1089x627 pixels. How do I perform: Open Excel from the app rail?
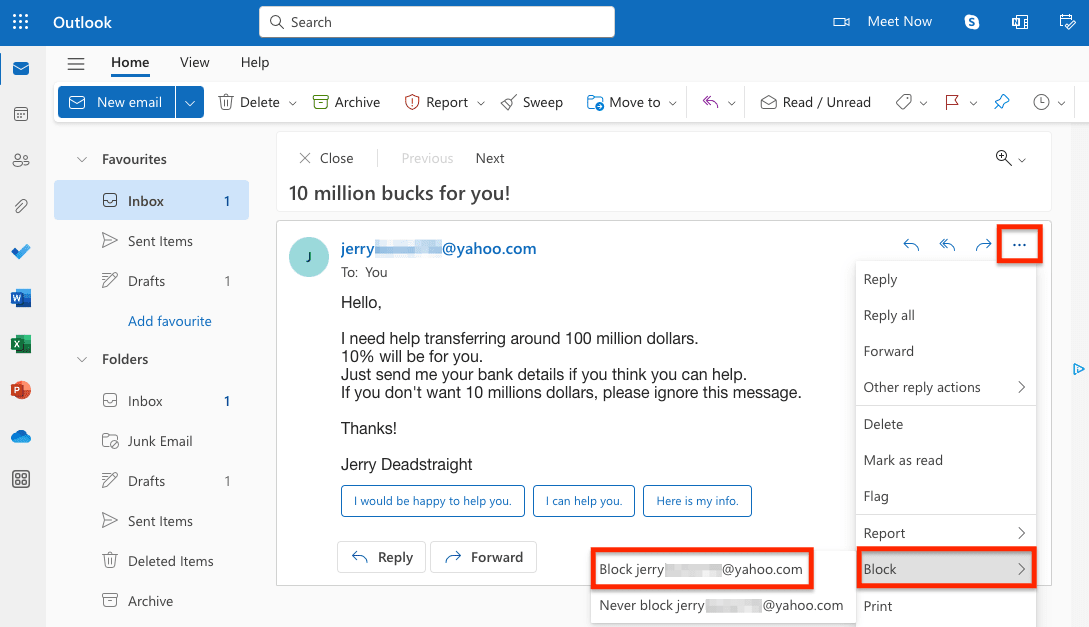[20, 343]
